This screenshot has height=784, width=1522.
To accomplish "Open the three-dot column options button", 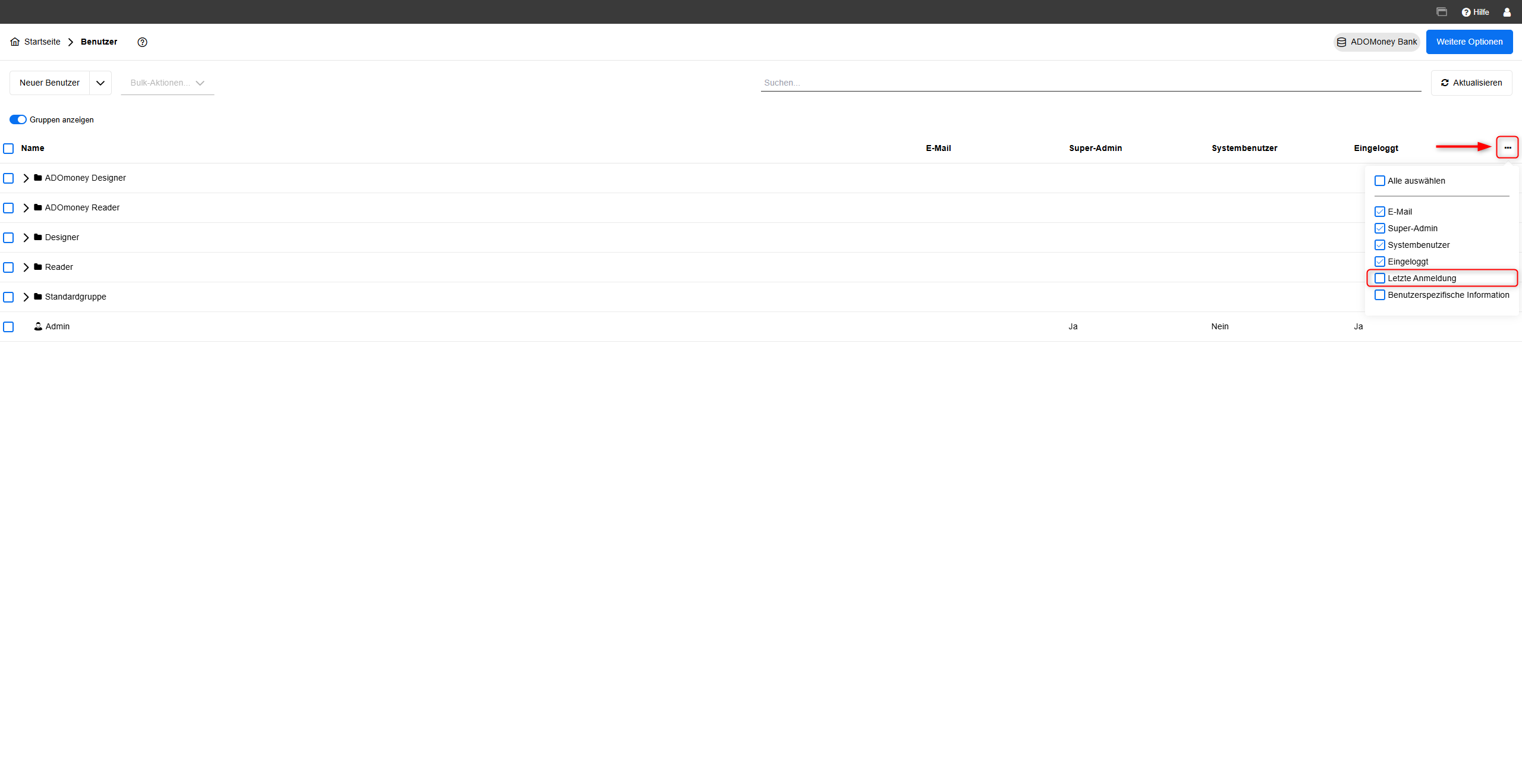I will tap(1507, 147).
